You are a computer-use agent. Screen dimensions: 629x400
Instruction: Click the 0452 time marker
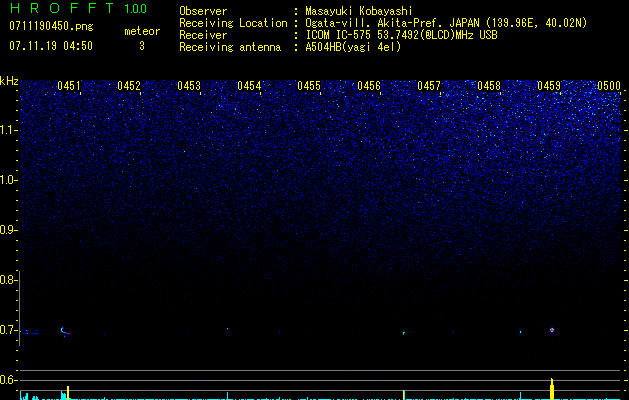[x=129, y=86]
